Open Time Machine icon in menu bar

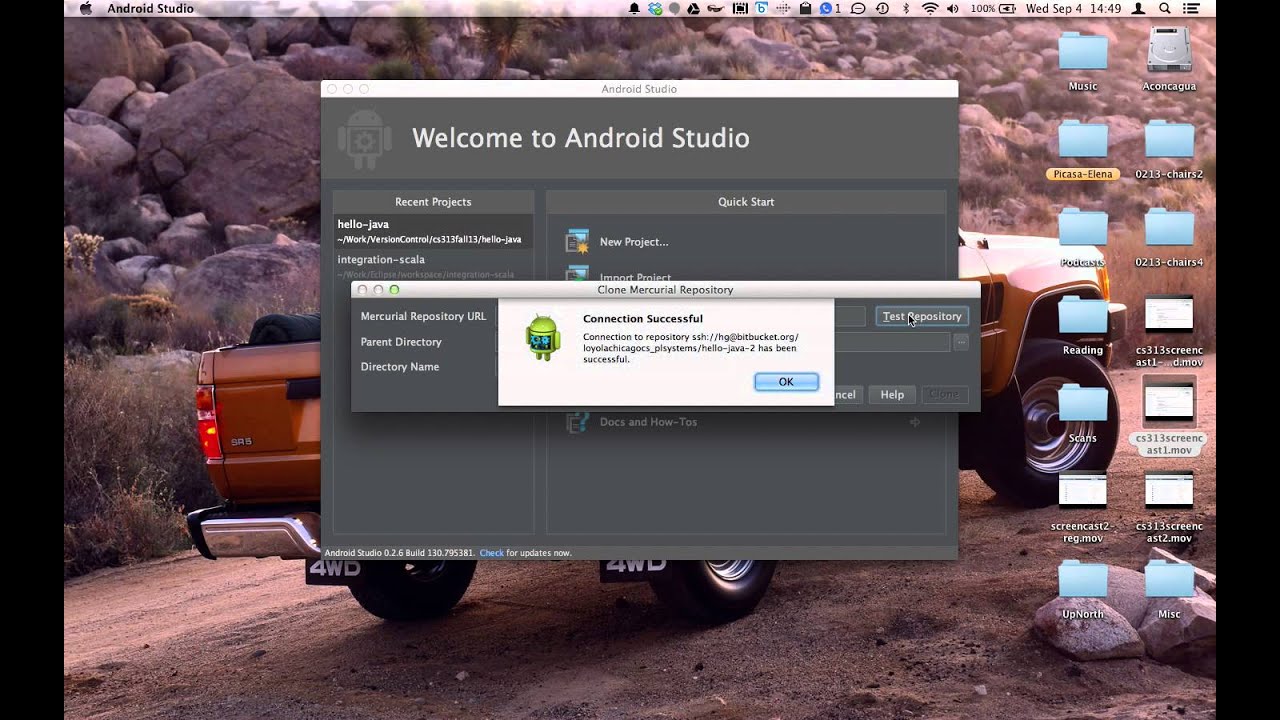(882, 9)
